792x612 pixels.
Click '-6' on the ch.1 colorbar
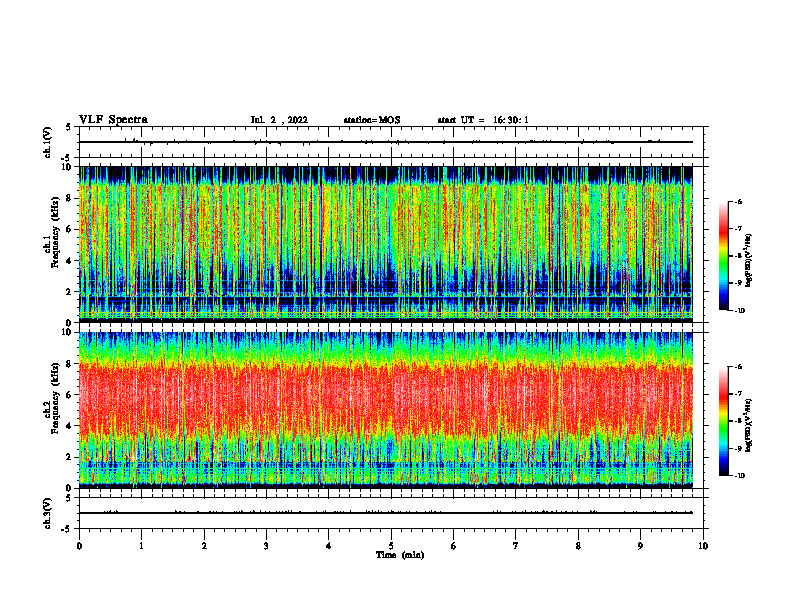click(738, 201)
